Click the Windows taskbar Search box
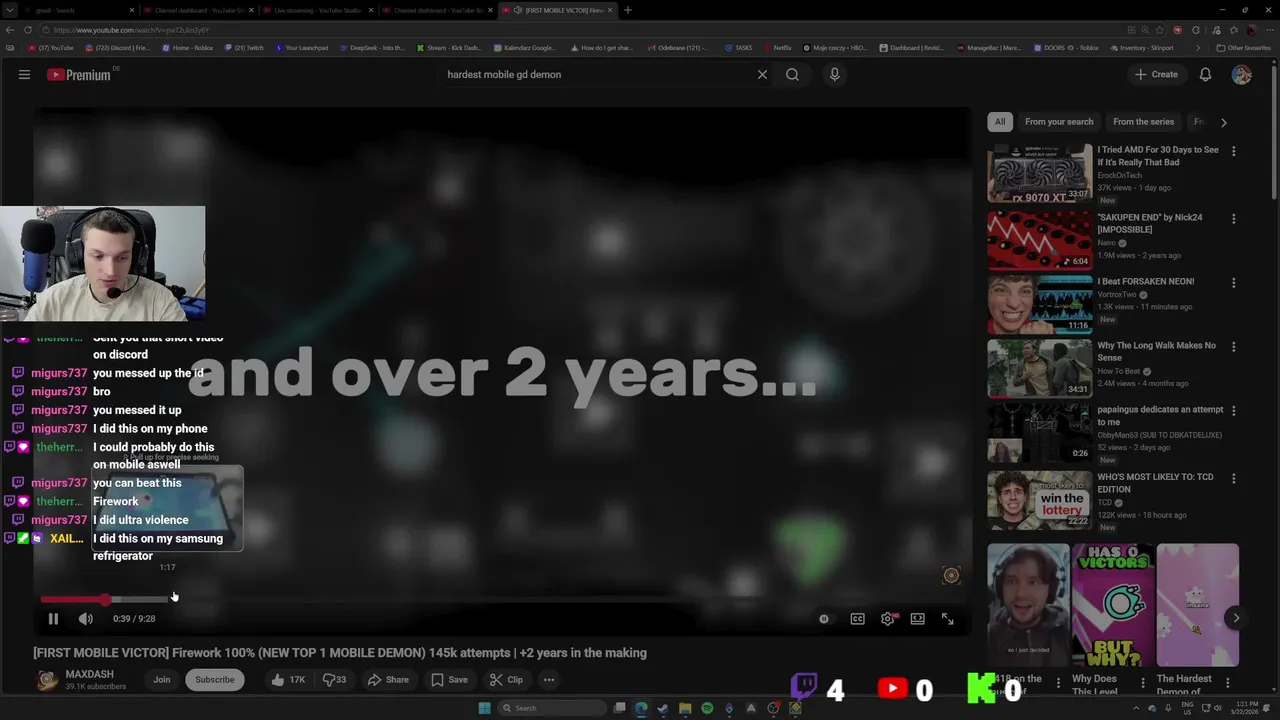 [553, 708]
